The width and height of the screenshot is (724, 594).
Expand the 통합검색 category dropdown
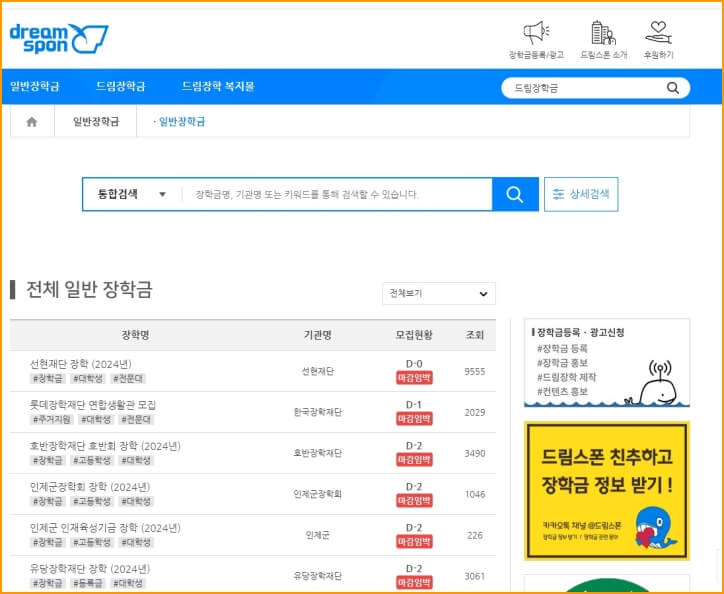click(132, 194)
